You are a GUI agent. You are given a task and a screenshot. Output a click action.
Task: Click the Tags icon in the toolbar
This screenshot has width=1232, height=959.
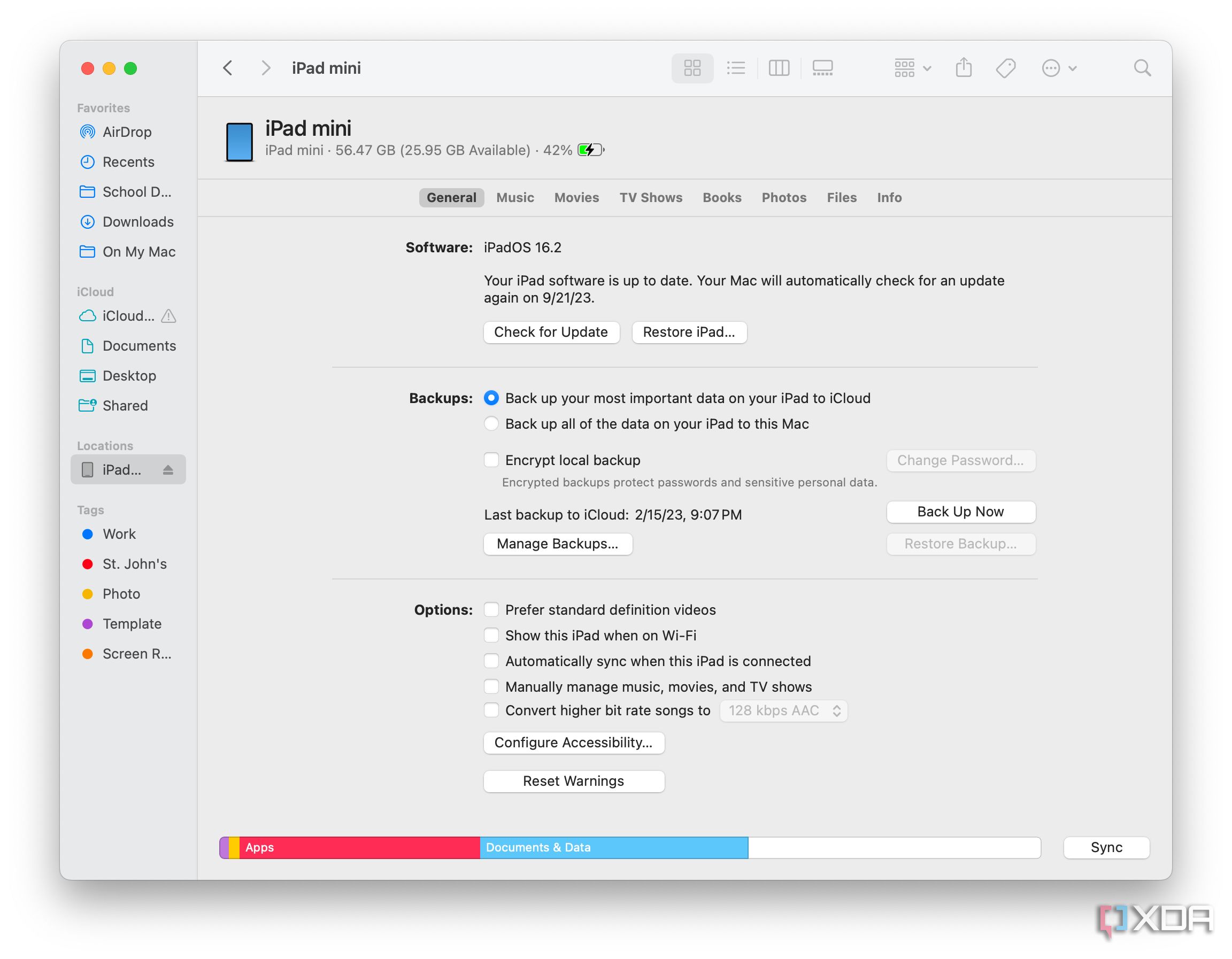[x=1005, y=68]
